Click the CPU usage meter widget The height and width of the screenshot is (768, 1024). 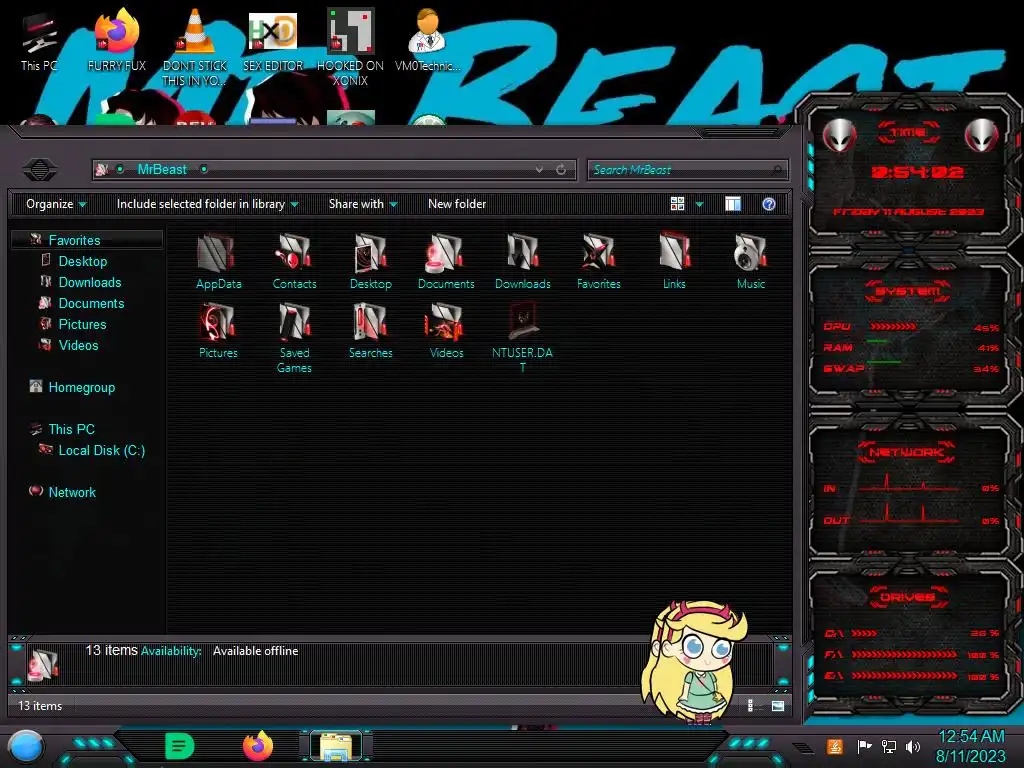pos(910,327)
